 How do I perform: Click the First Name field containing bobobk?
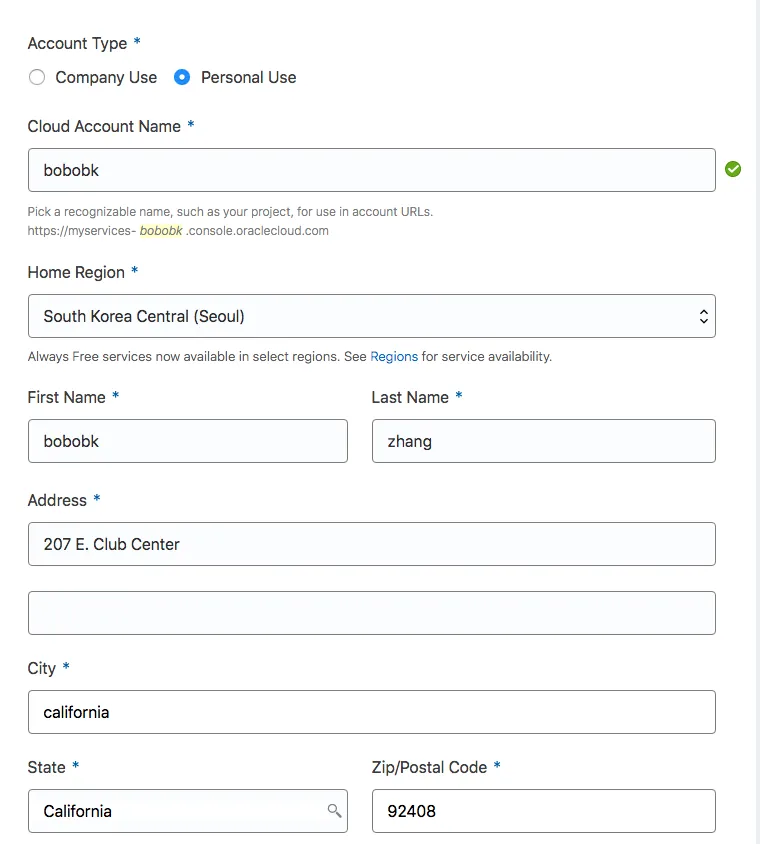click(187, 441)
